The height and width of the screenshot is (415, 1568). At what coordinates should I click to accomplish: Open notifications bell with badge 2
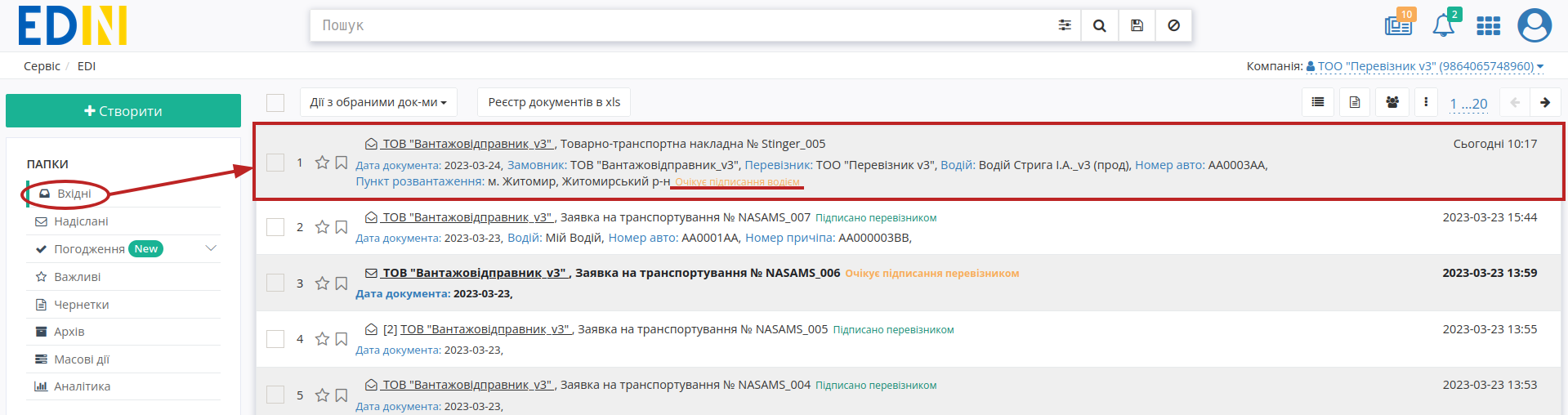click(1444, 25)
